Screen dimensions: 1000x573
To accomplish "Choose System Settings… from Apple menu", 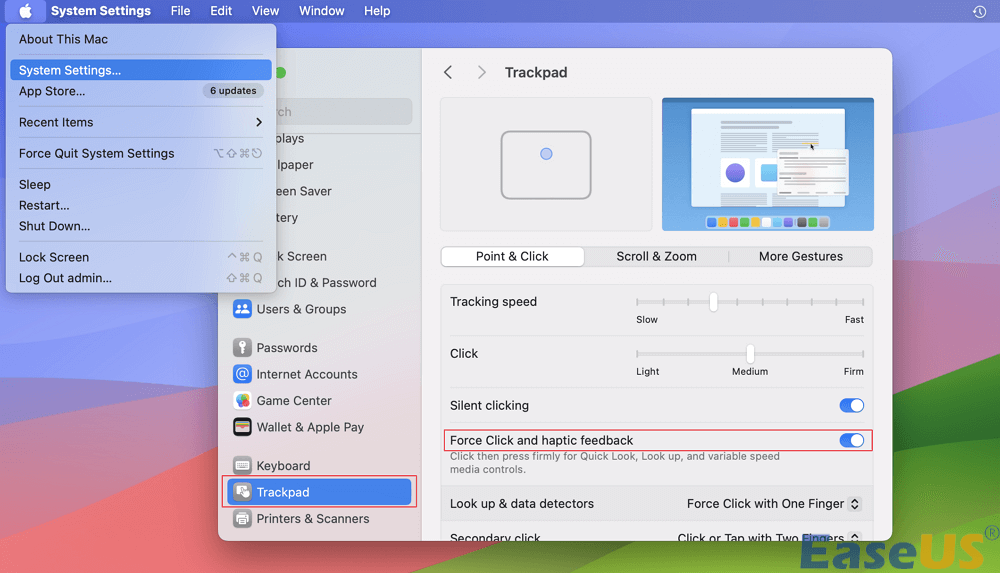I will pos(141,70).
